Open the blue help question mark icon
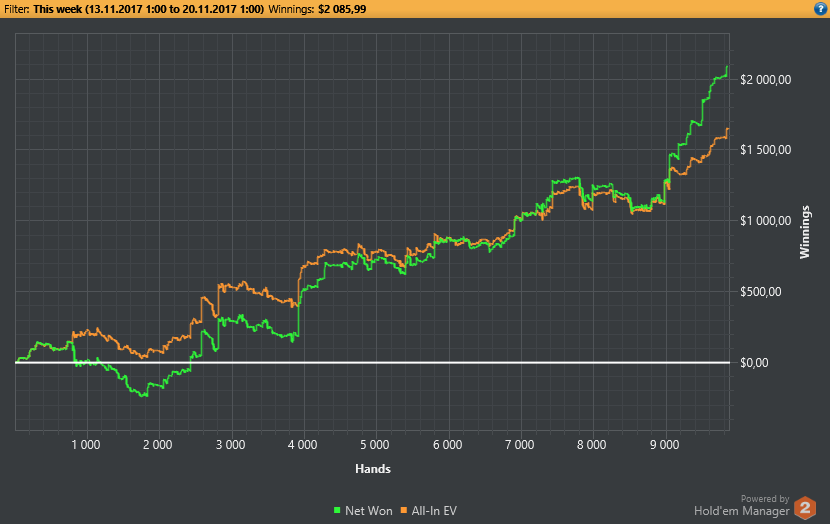The height and width of the screenshot is (524, 830). pos(820,8)
